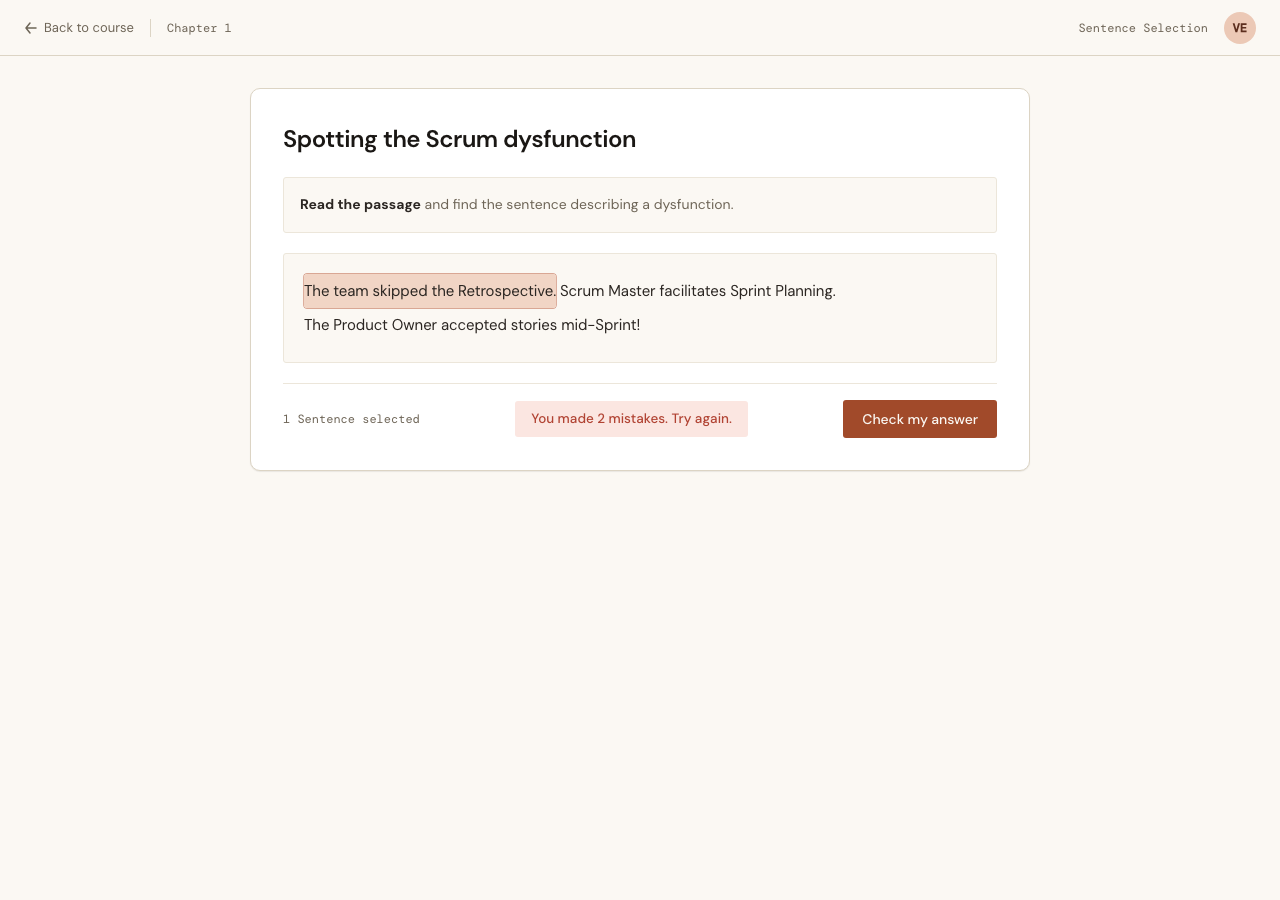Click the "You made 2 mistakes" message
The width and height of the screenshot is (1280, 900).
(631, 419)
